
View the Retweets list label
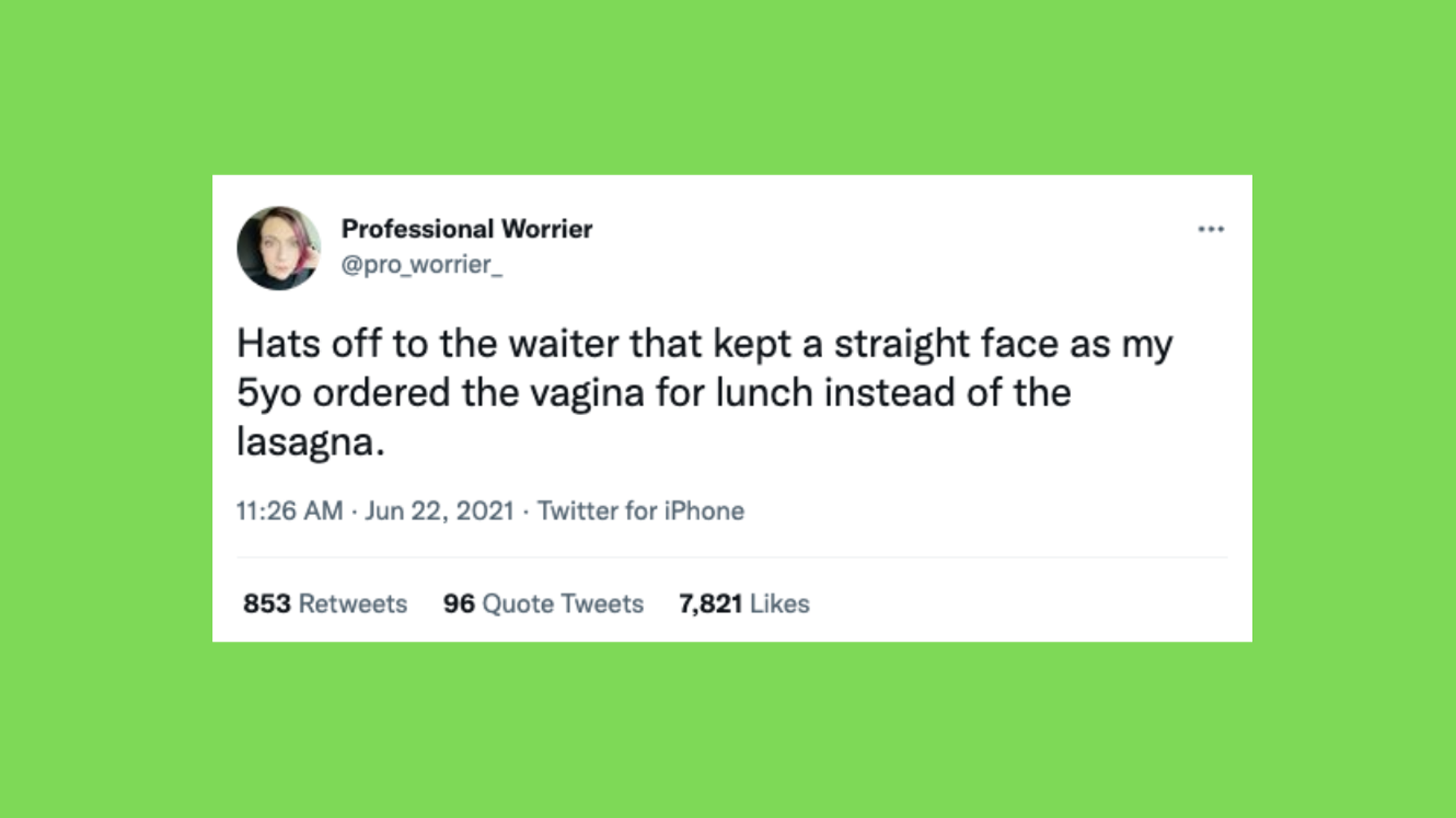(x=353, y=603)
